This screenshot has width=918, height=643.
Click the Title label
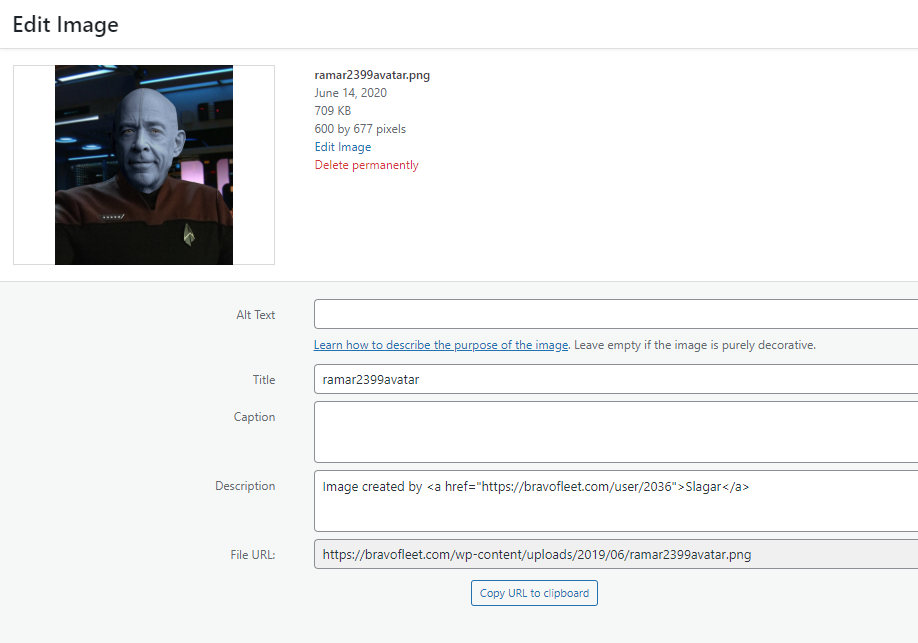264,379
